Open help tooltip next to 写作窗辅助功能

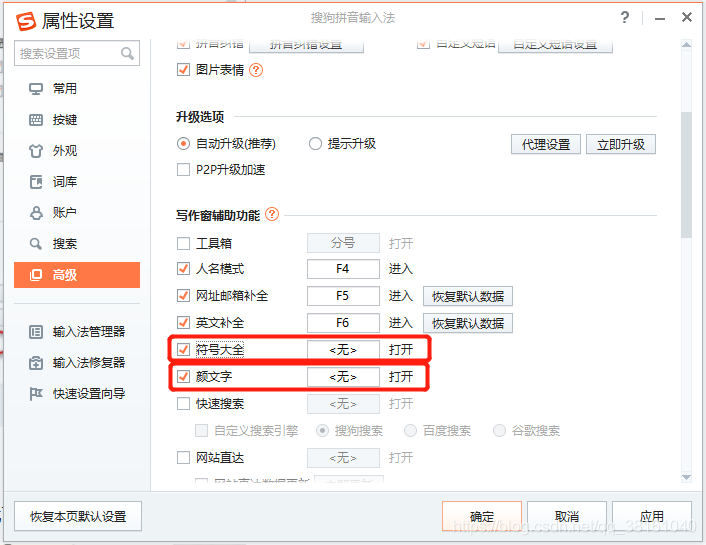tap(272, 214)
